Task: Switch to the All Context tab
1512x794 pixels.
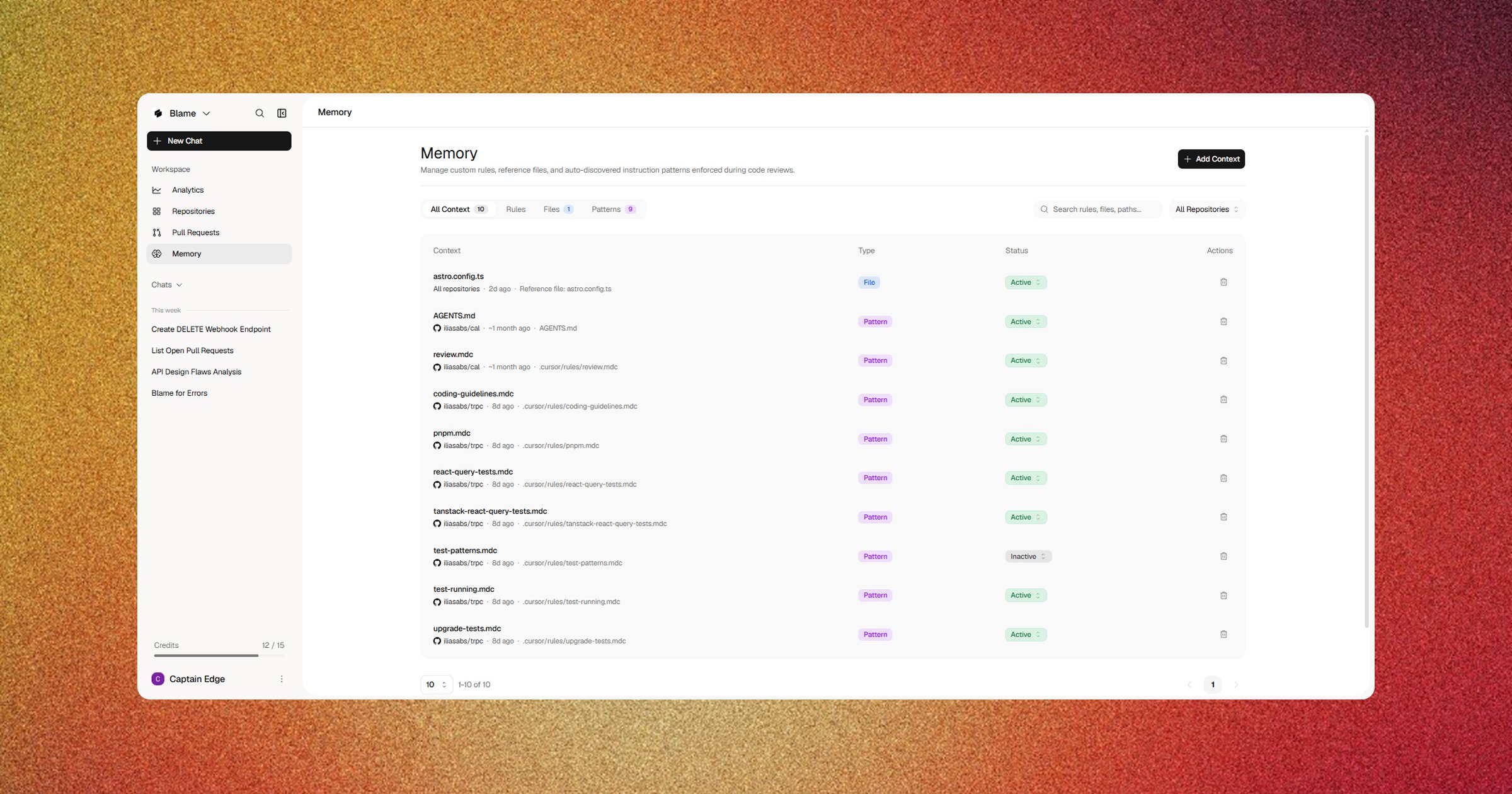Action: point(459,209)
